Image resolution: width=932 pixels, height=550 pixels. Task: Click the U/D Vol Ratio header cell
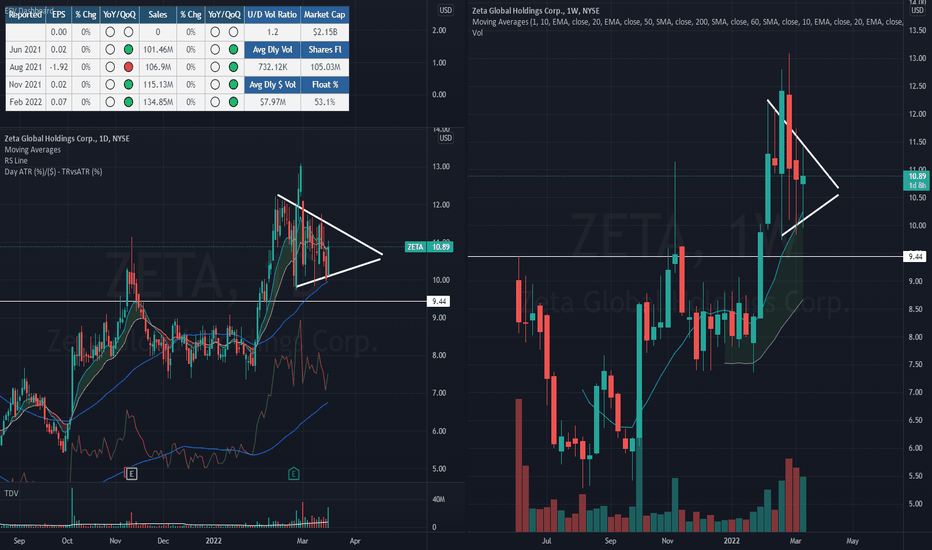point(272,15)
